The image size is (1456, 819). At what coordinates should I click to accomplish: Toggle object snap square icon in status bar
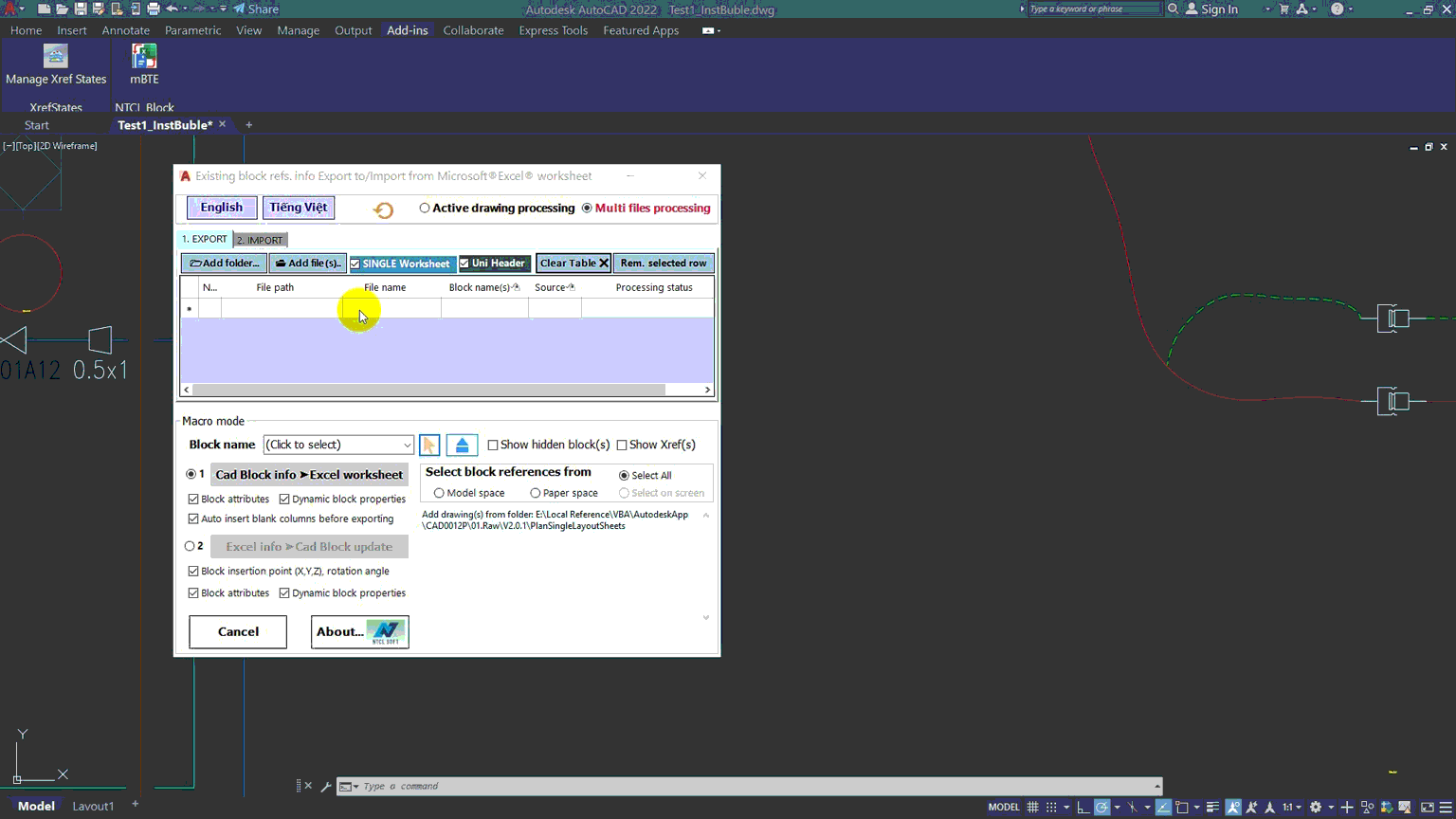1182,808
